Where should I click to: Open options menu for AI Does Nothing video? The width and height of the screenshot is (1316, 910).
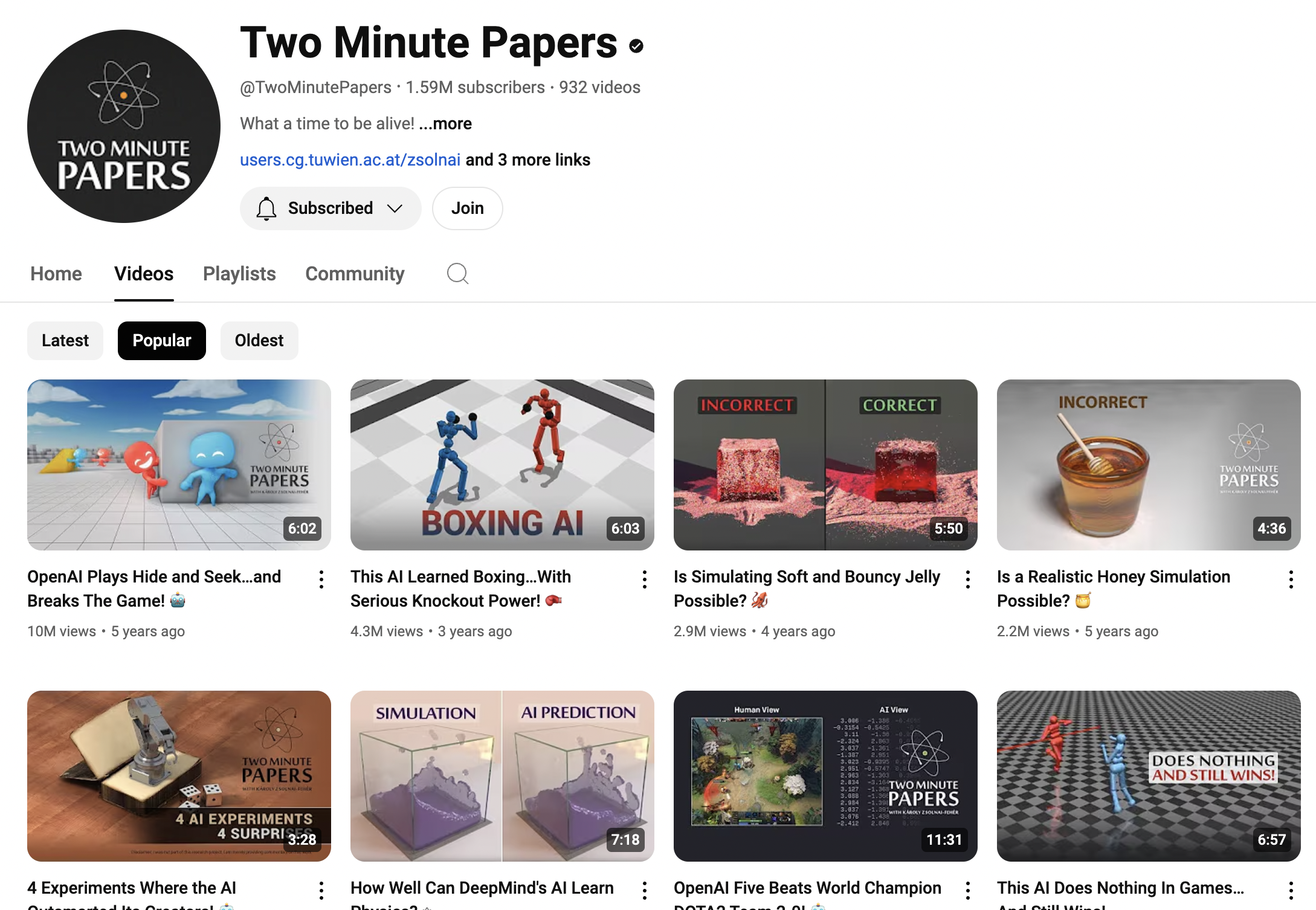tap(1291, 891)
